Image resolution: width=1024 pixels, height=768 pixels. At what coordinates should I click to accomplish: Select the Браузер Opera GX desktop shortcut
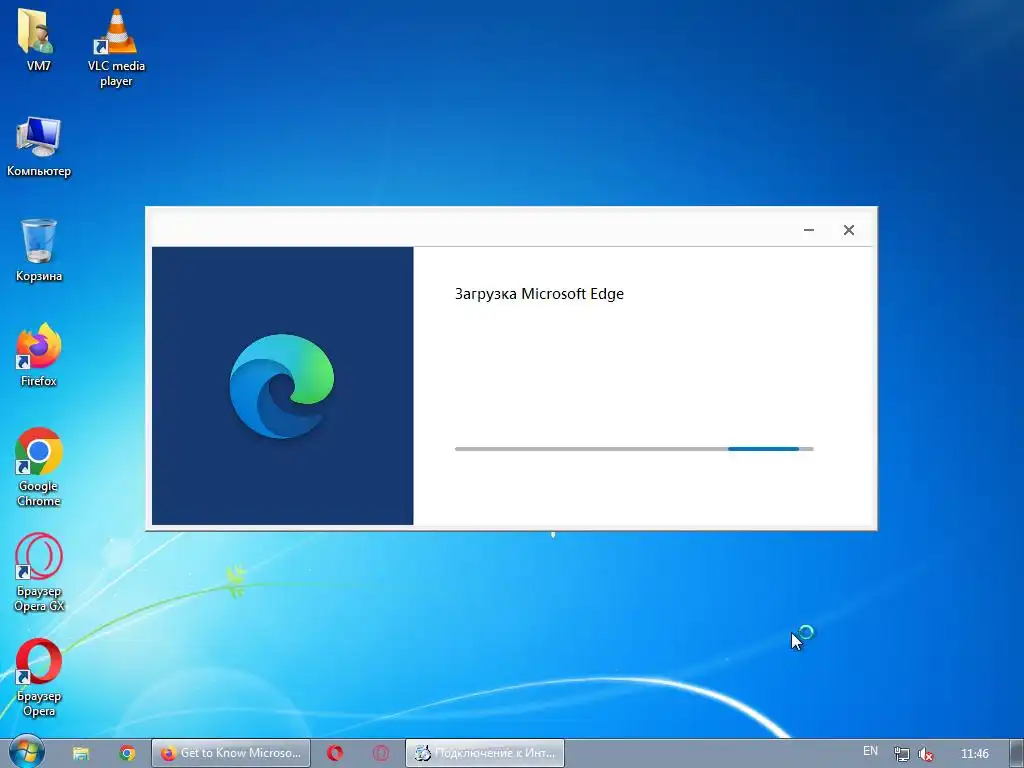point(39,572)
